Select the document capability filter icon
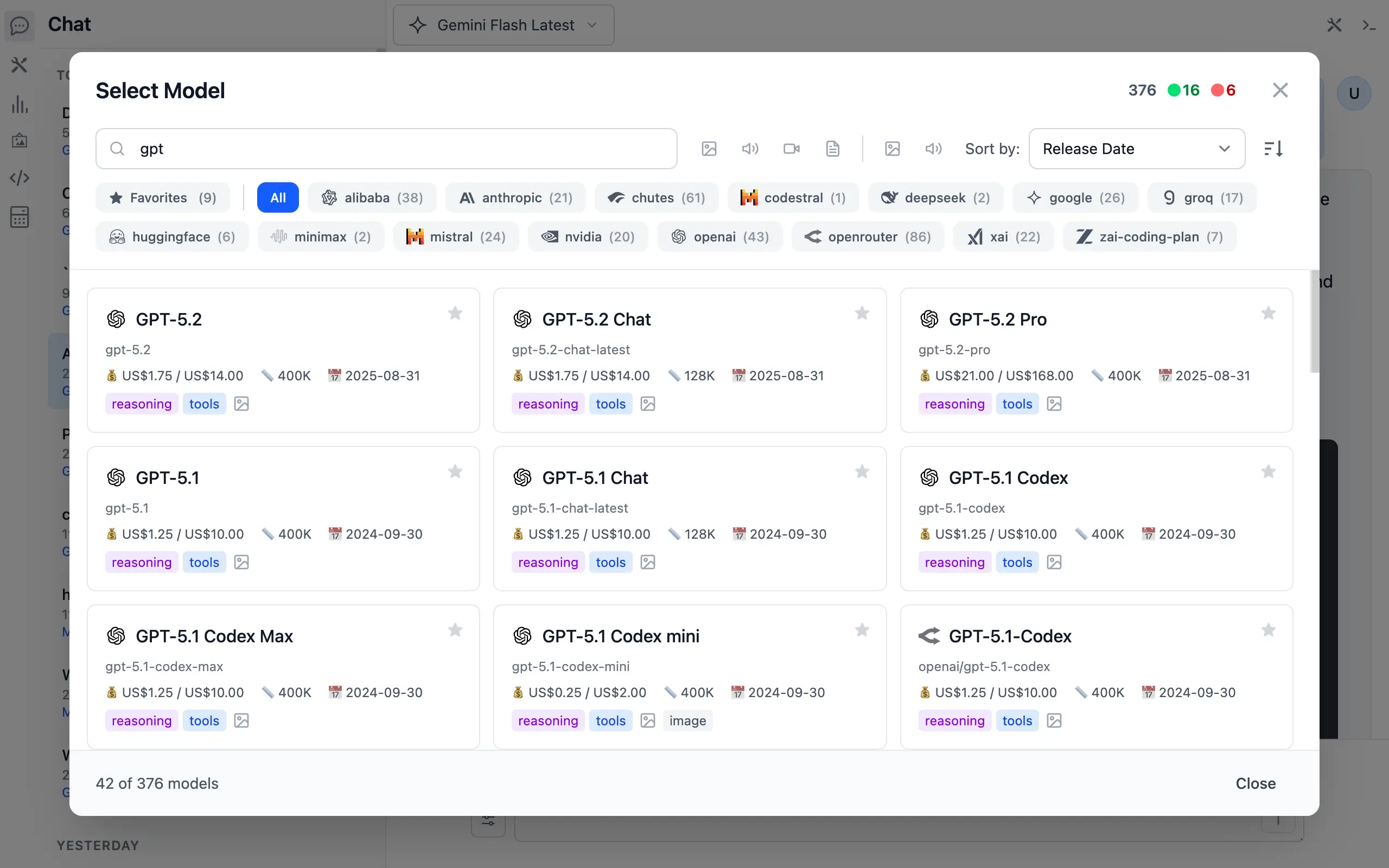This screenshot has height=868, width=1389. [832, 149]
